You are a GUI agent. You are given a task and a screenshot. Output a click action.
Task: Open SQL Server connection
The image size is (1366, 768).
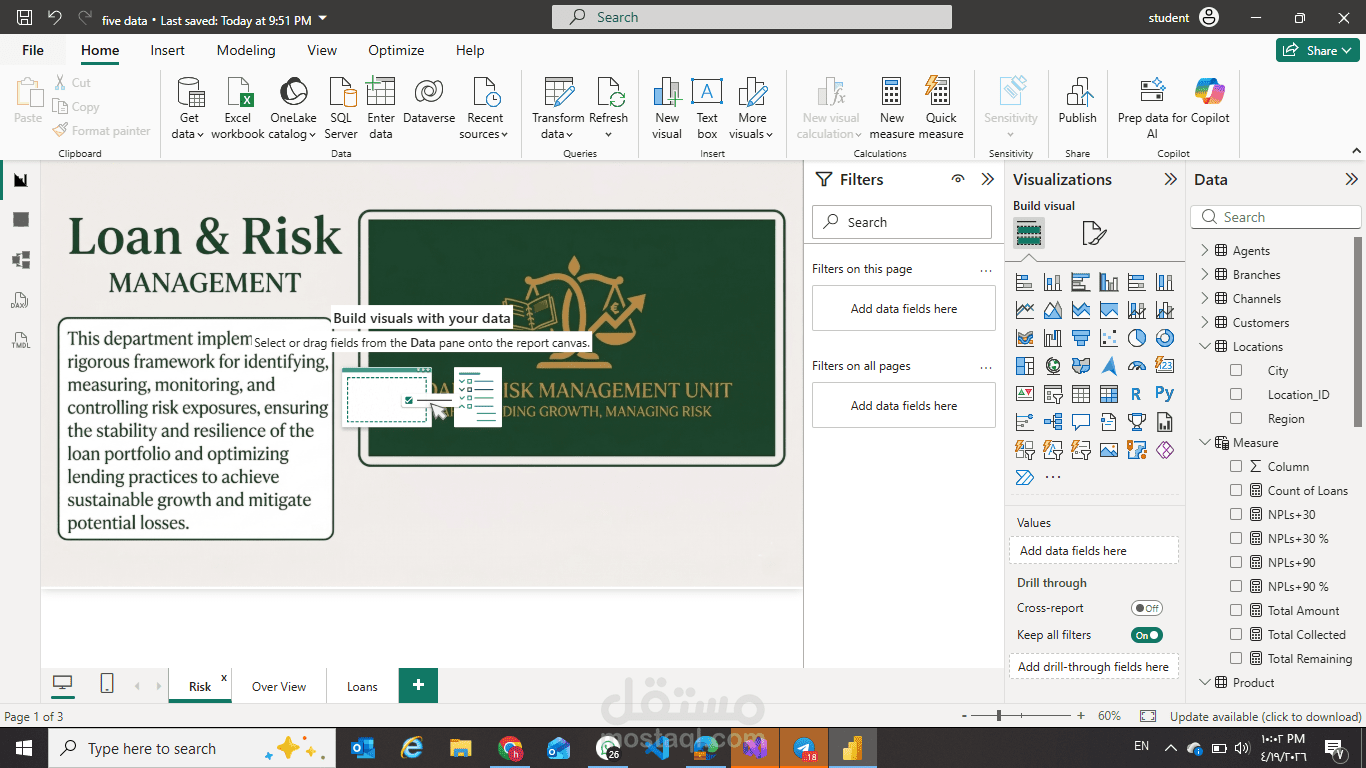pos(341,108)
